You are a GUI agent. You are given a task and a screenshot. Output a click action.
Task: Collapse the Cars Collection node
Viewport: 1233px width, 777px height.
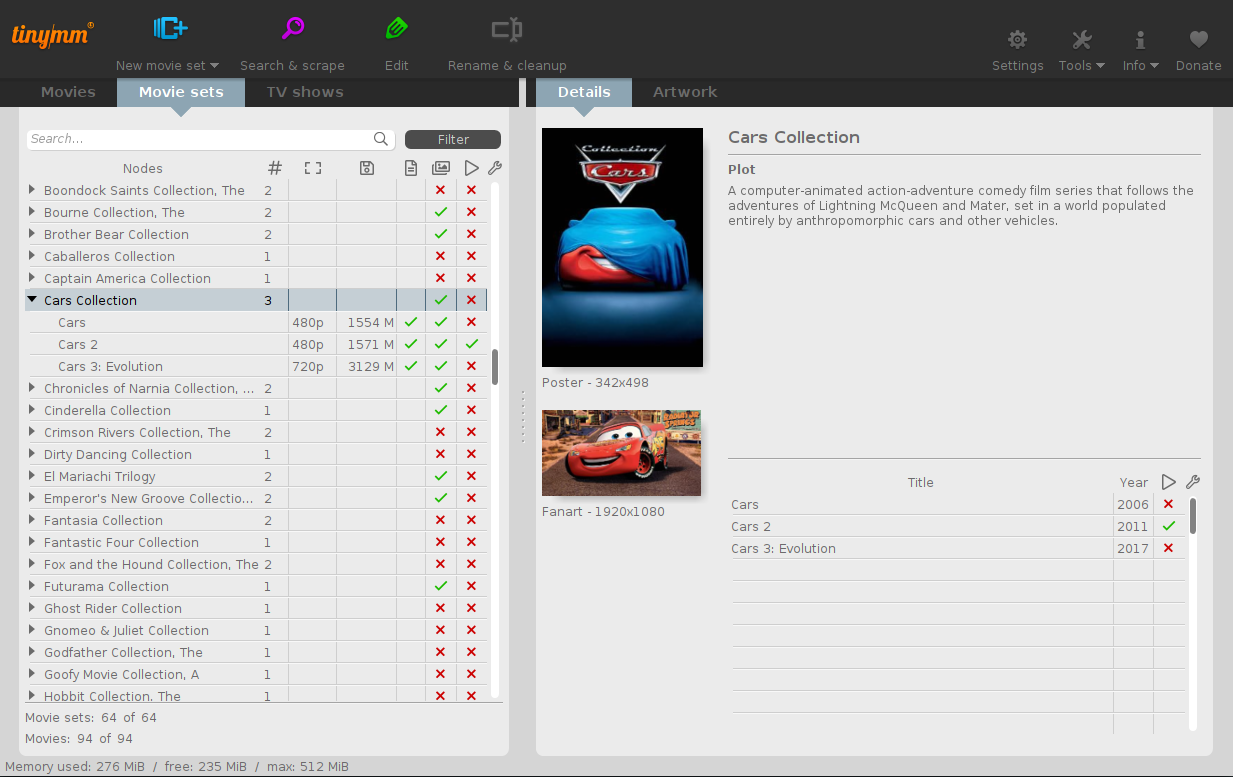(x=32, y=300)
